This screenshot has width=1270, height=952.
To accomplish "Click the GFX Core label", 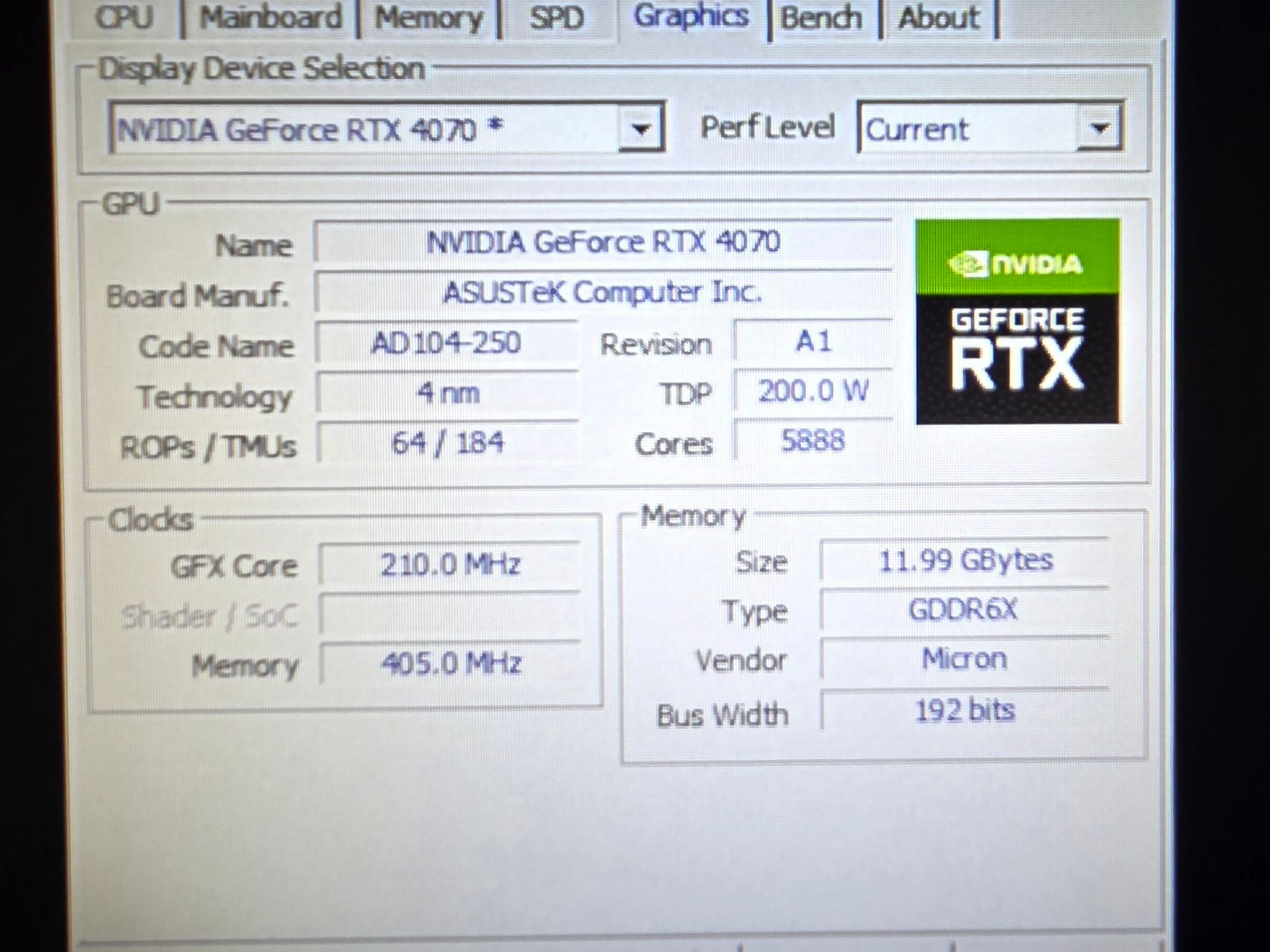I will 234,566.
